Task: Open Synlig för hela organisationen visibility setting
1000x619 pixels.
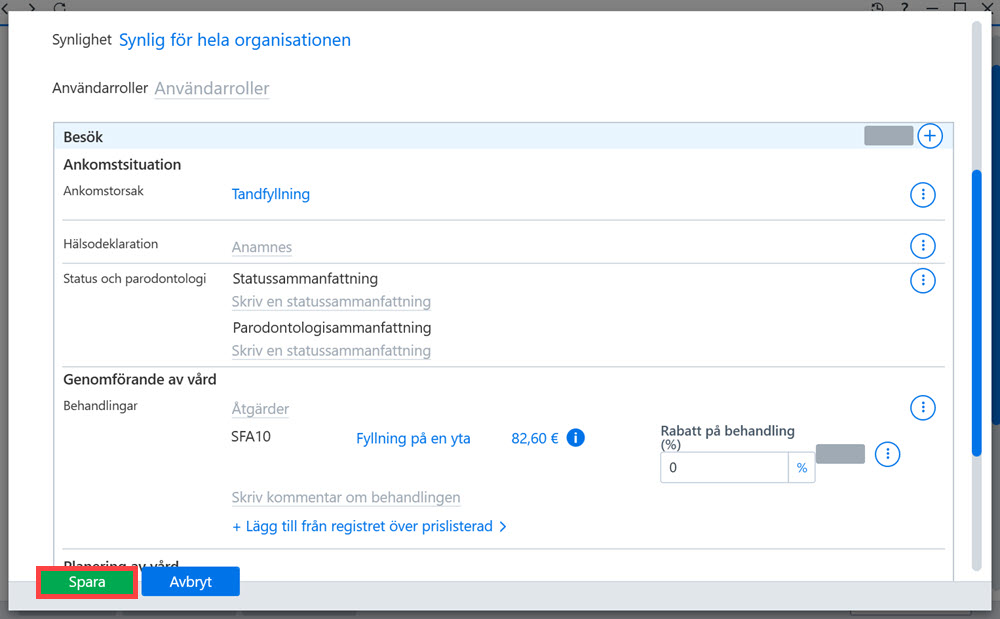Action: tap(235, 40)
